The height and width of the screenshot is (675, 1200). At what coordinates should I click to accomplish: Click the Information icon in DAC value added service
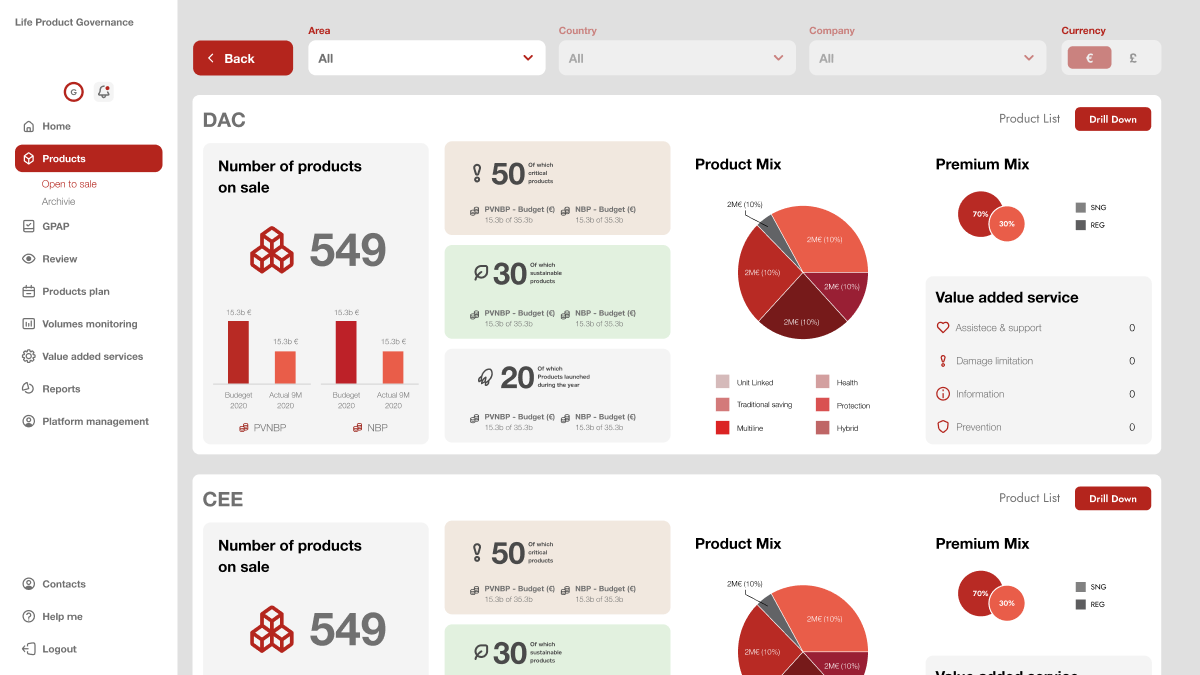point(942,394)
